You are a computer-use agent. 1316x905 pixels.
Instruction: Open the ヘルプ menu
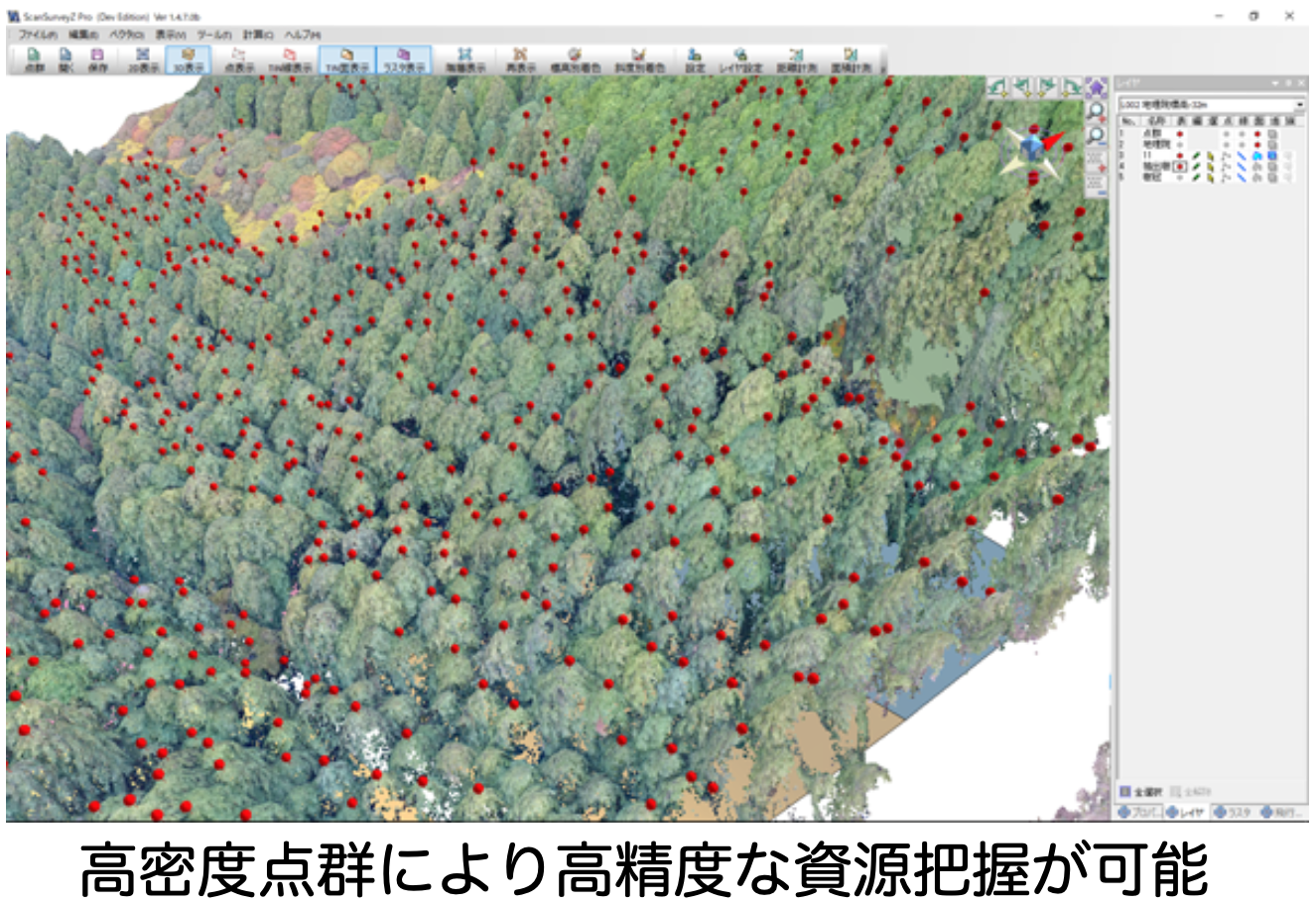tap(302, 34)
